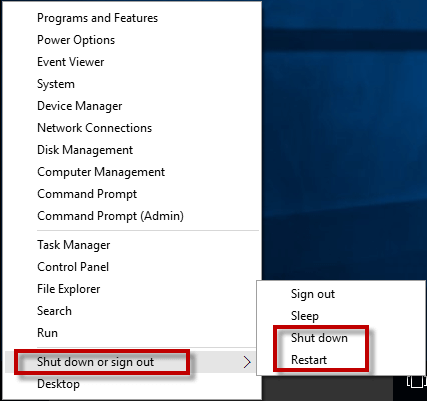Click the System menu entry
427x401 pixels.
(56, 84)
